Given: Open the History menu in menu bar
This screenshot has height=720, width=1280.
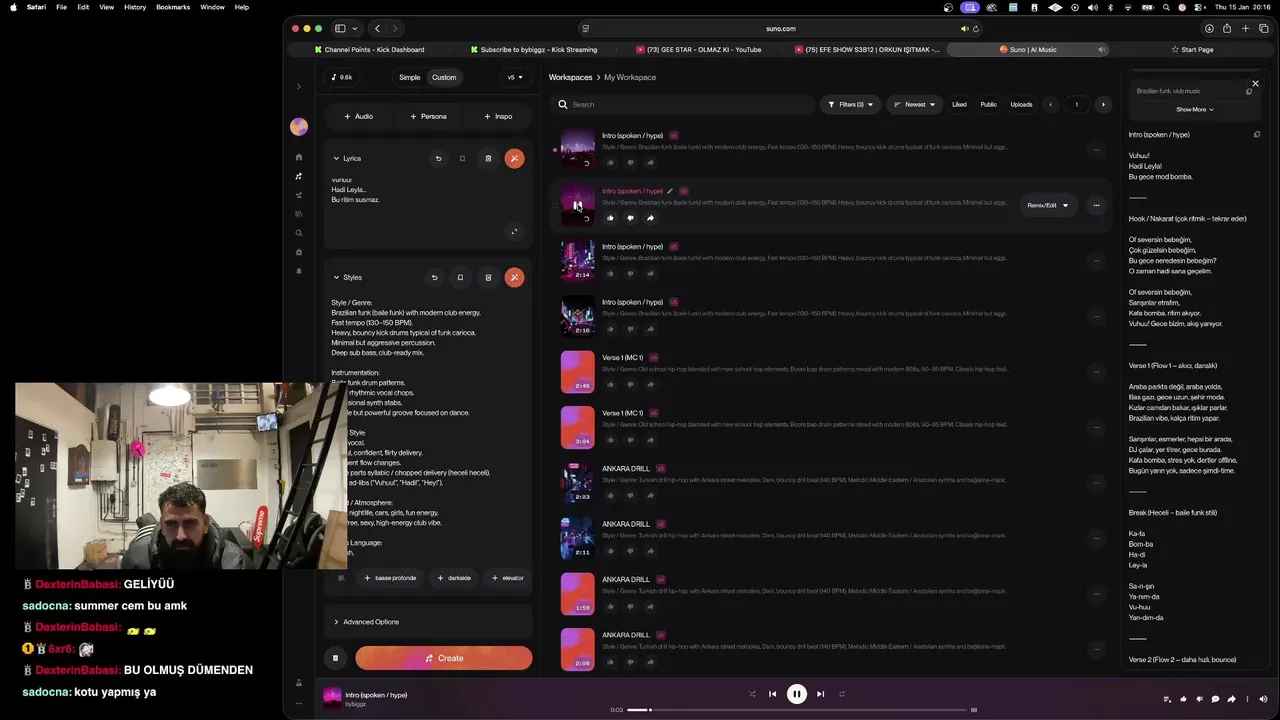Looking at the screenshot, I should click(135, 7).
